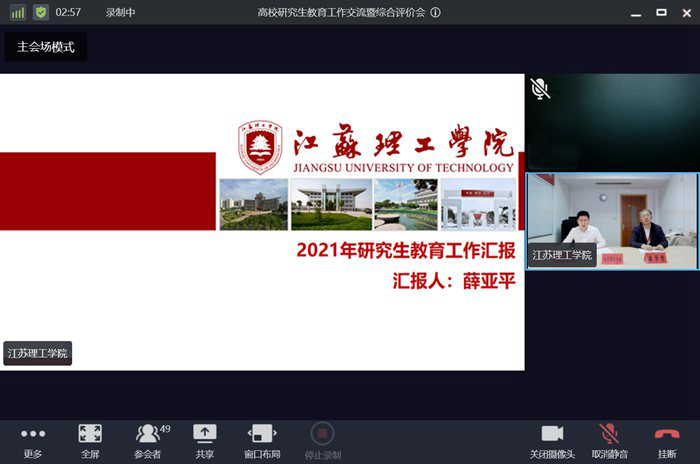The height and width of the screenshot is (464, 700).
Task: Click the left arrow on 窗口布局 icon
Action: (x=249, y=433)
